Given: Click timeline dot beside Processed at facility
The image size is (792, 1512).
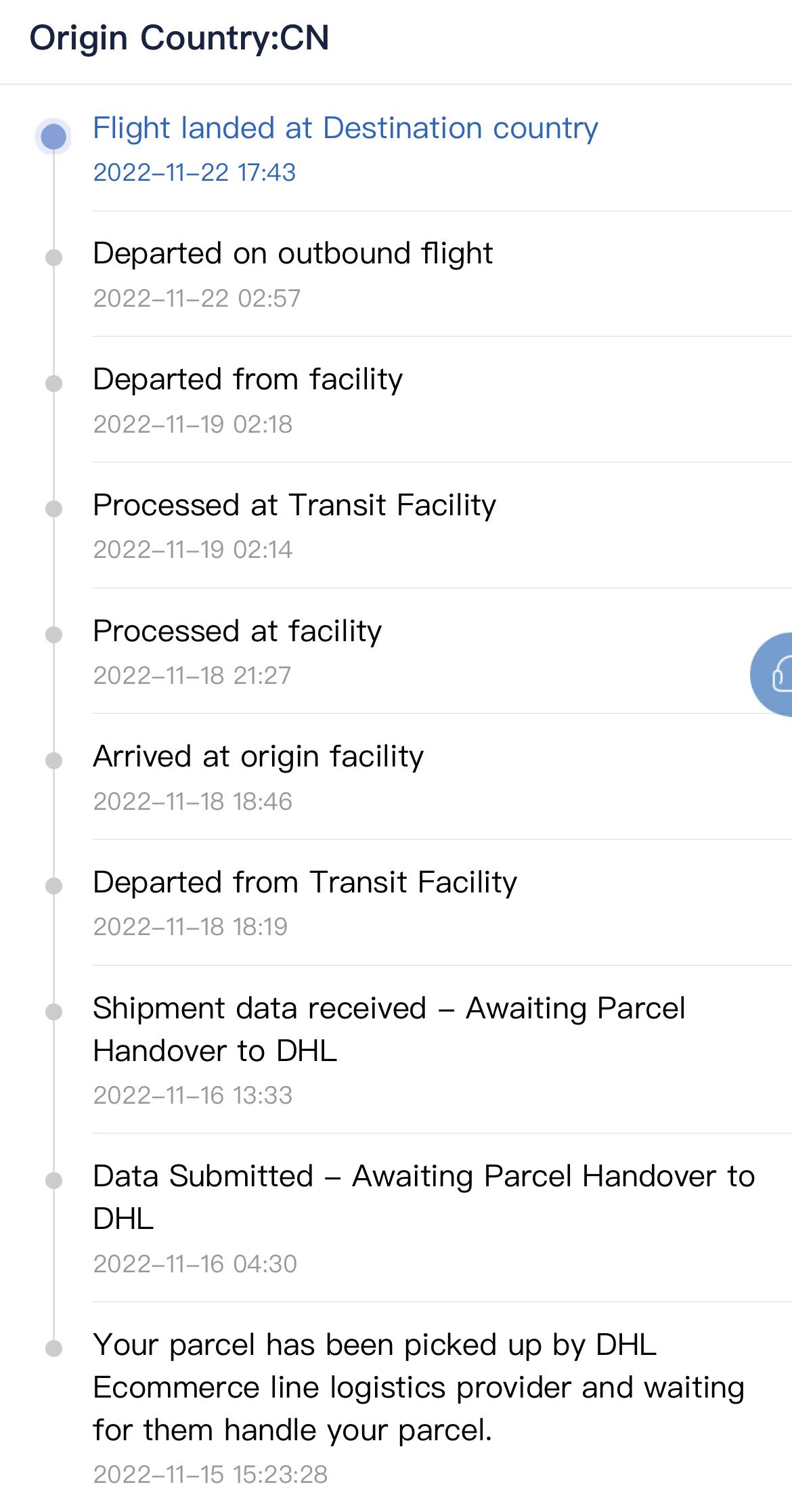Looking at the screenshot, I should tap(53, 634).
